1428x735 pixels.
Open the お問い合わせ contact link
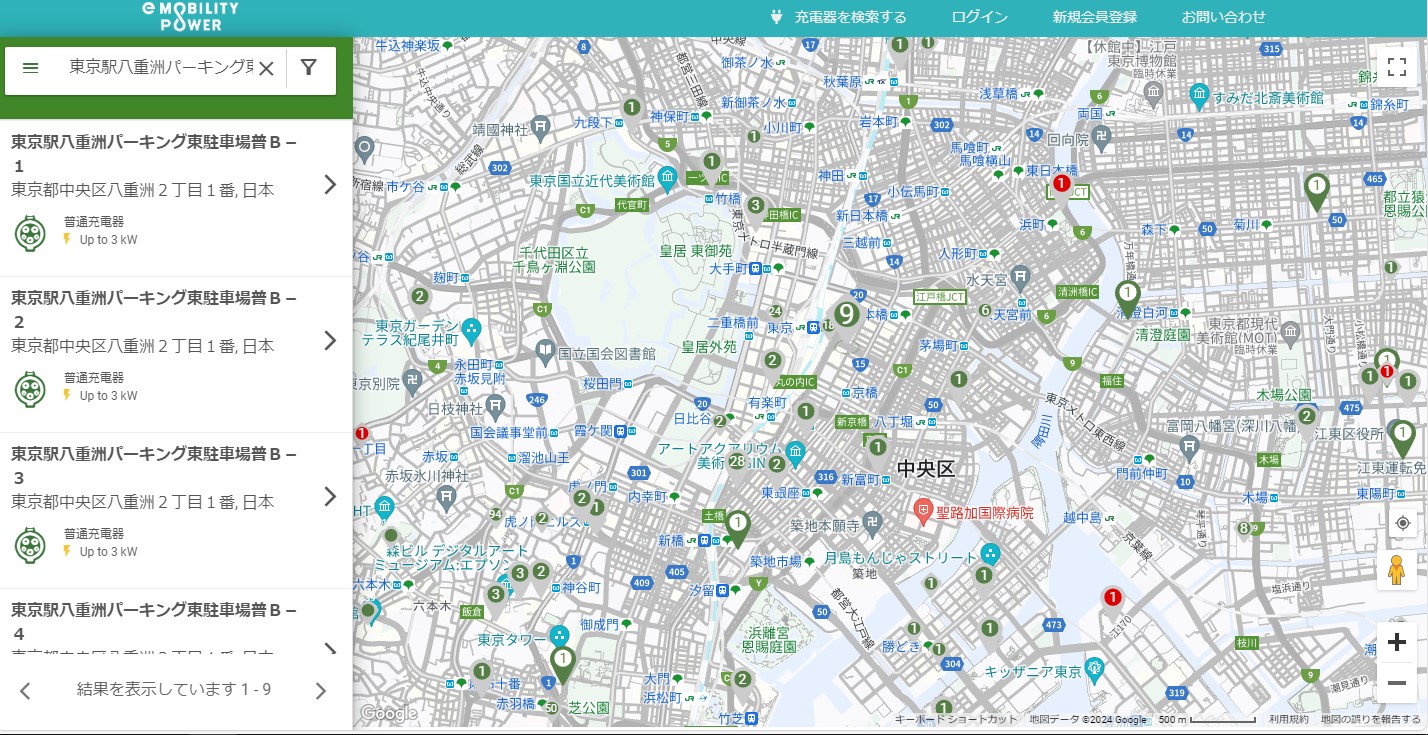pyautogui.click(x=1223, y=17)
